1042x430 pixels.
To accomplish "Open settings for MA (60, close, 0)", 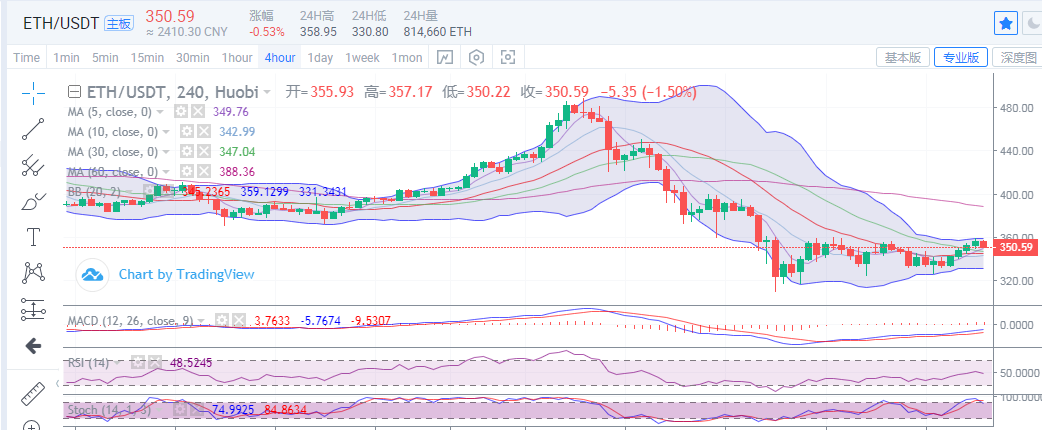I will pyautogui.click(x=186, y=172).
